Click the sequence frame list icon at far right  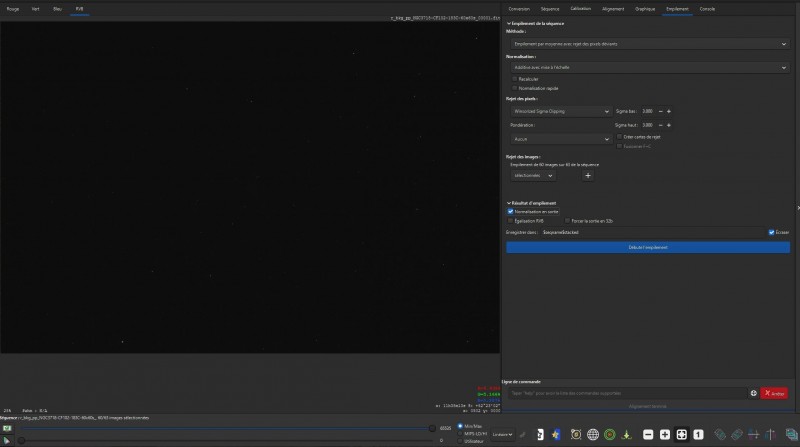pyautogui.click(x=791, y=434)
